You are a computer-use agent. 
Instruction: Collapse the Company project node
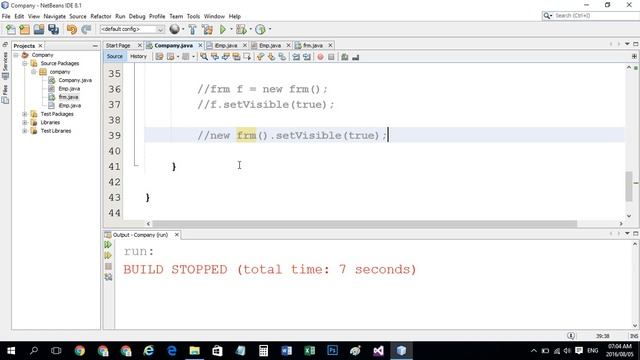point(16,55)
